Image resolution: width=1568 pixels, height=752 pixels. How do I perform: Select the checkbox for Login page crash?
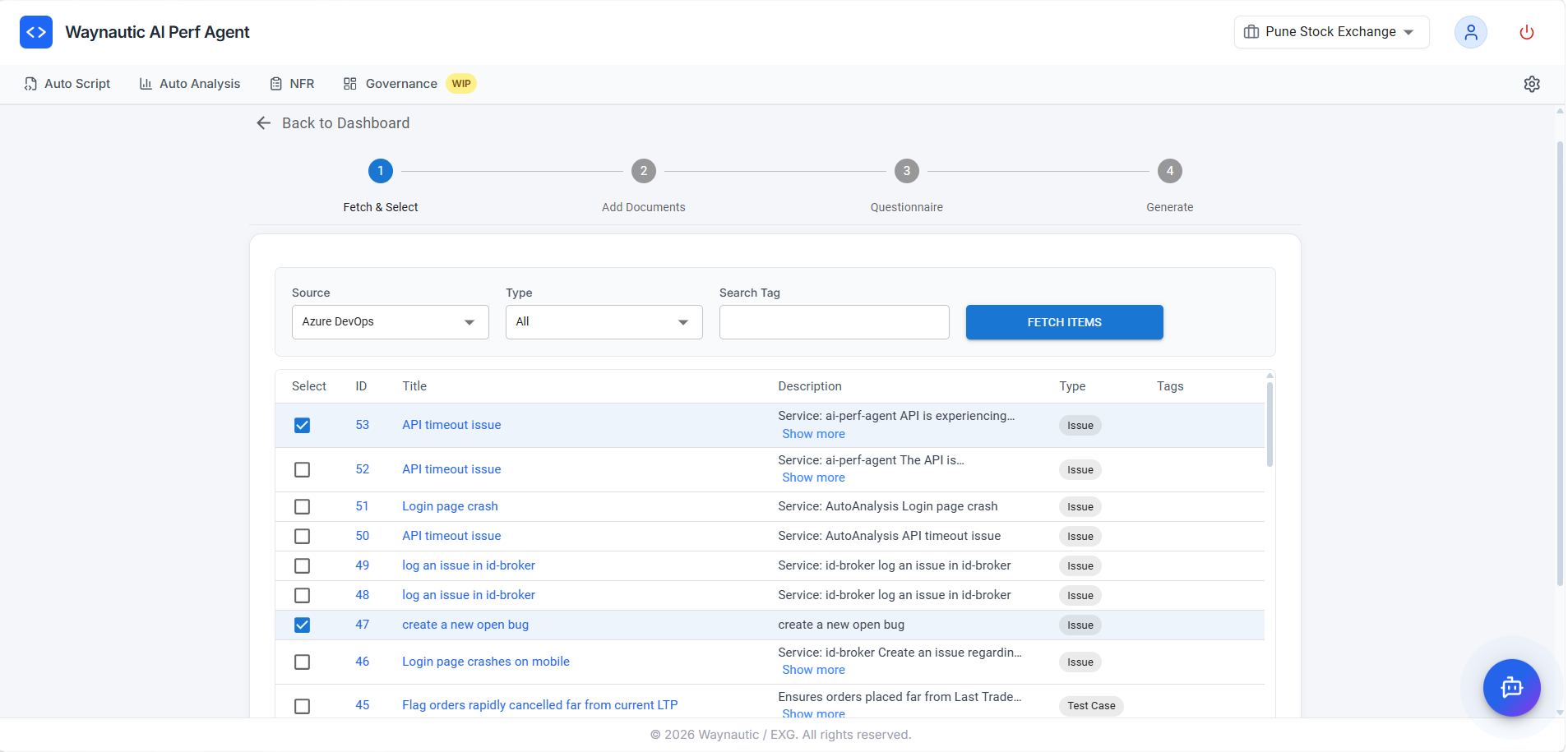point(302,506)
